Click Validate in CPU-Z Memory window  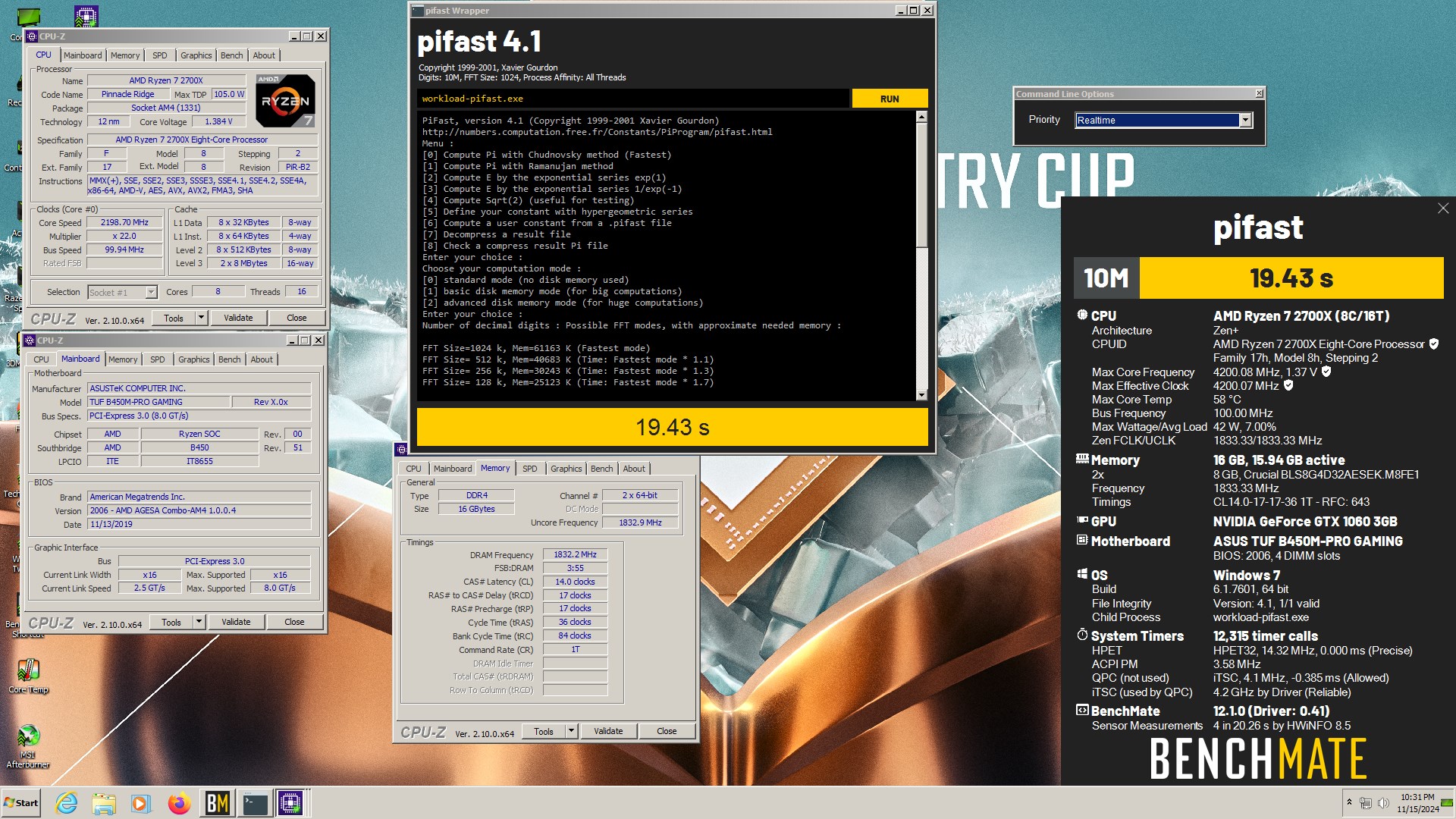[608, 731]
